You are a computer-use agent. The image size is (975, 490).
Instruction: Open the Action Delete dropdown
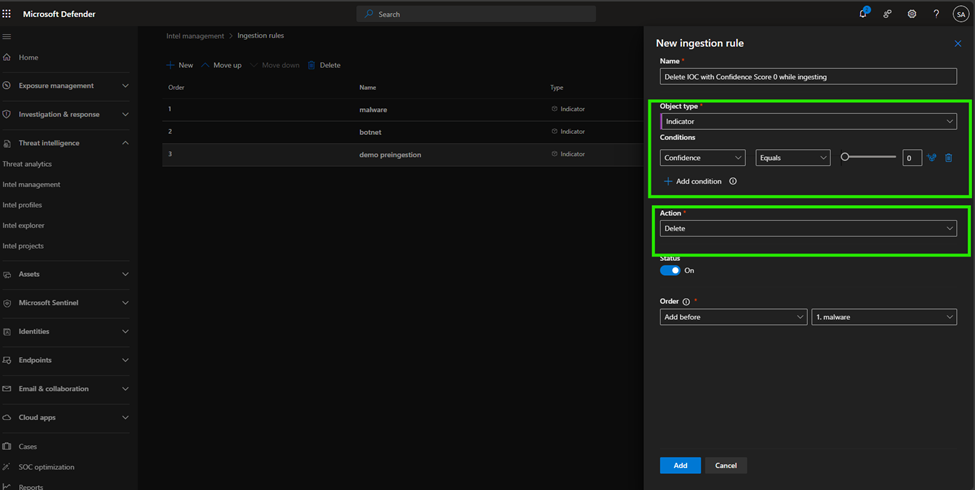pyautogui.click(x=808, y=228)
